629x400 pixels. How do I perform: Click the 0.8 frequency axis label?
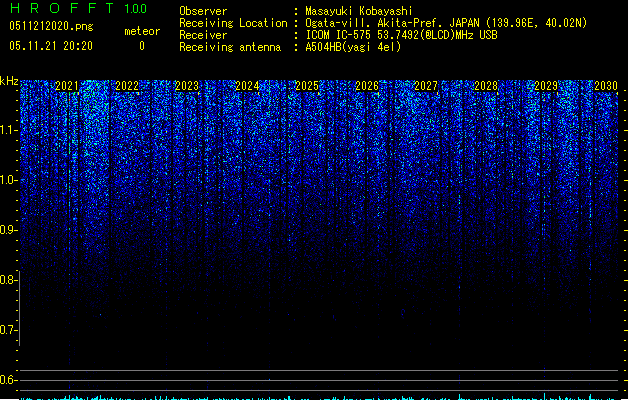click(9, 280)
